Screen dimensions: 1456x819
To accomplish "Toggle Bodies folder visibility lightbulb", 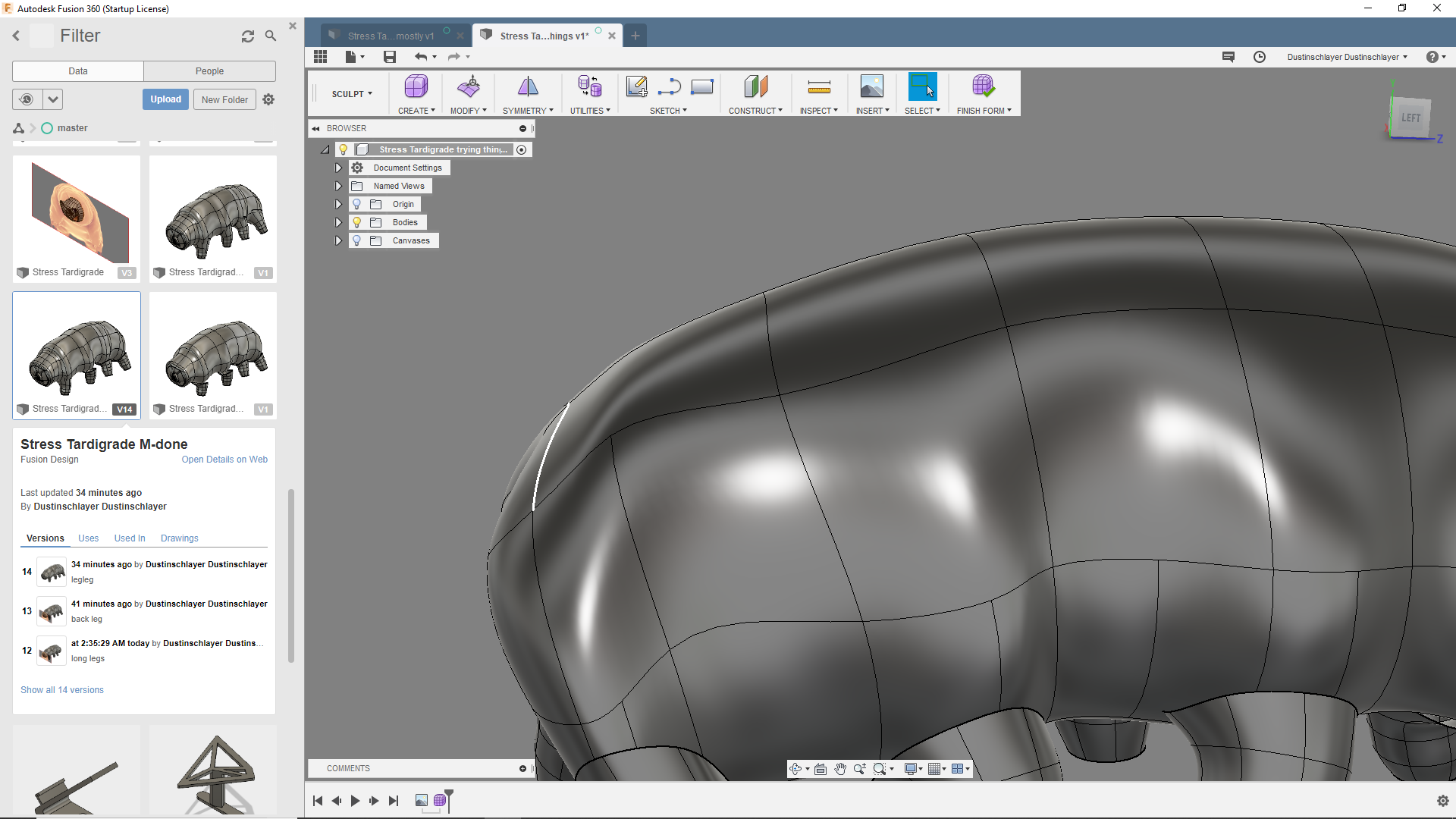I will pyautogui.click(x=357, y=222).
